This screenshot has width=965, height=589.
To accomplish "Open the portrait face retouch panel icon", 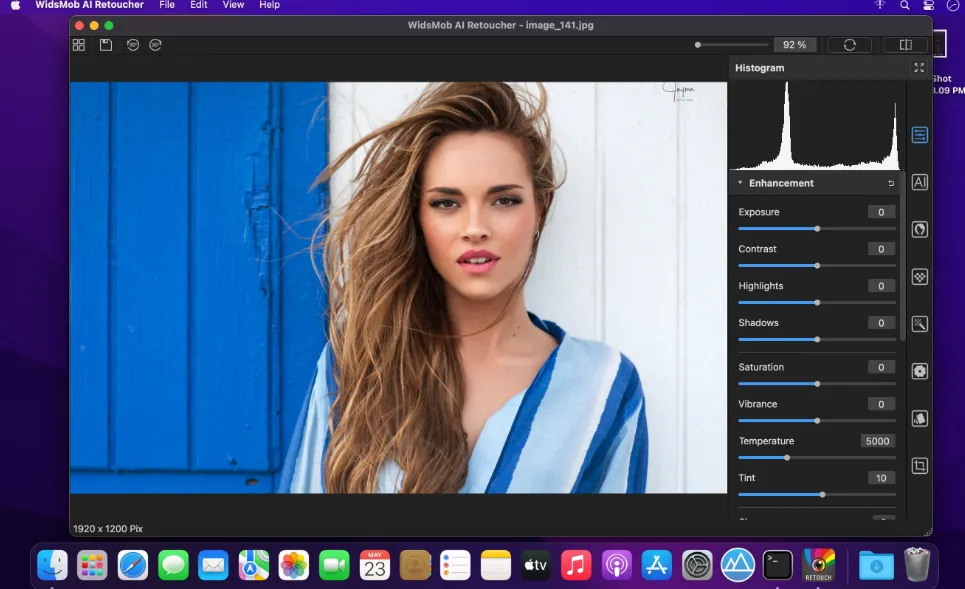I will [x=919, y=230].
